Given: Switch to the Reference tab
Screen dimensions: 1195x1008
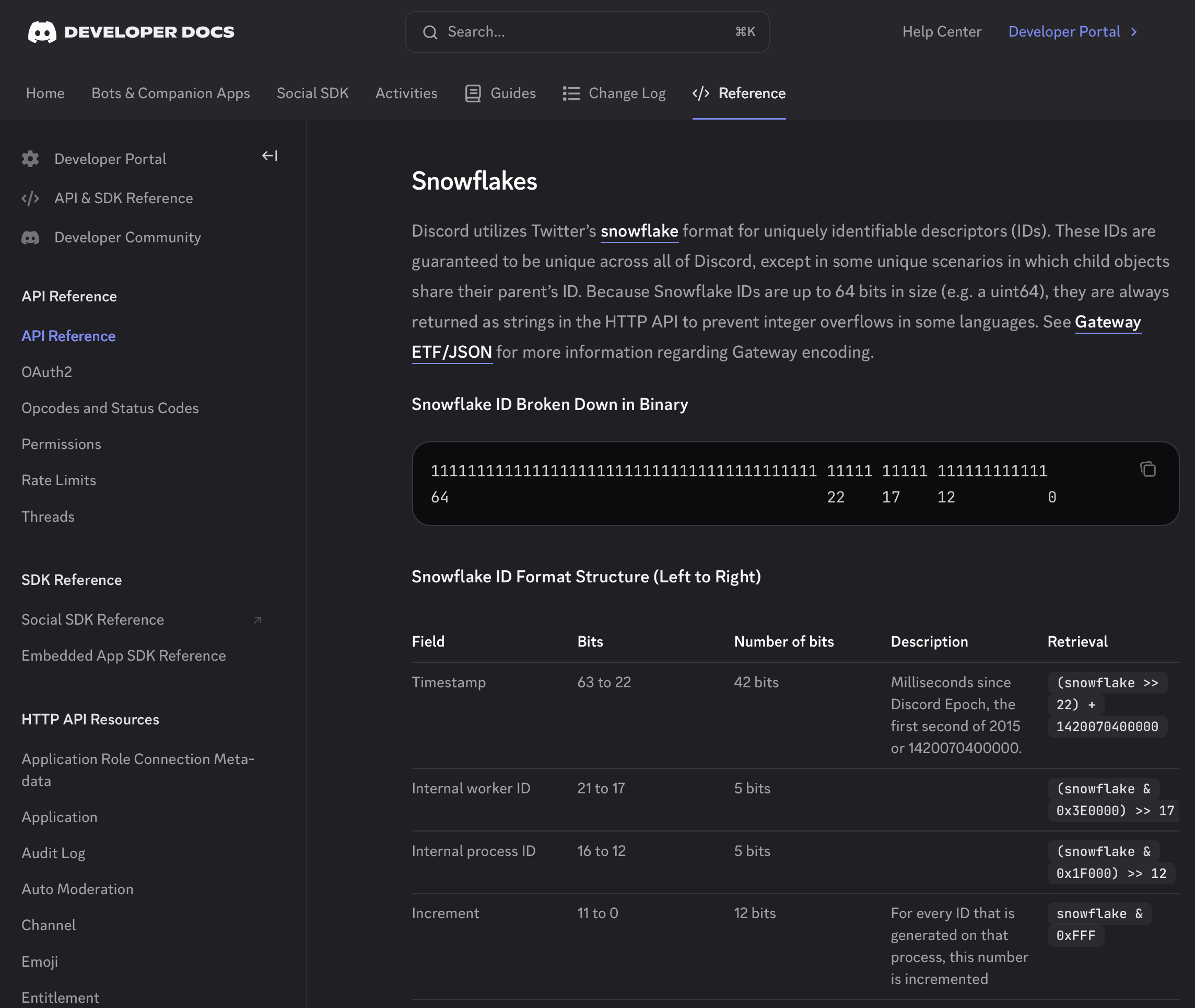Looking at the screenshot, I should 739,93.
